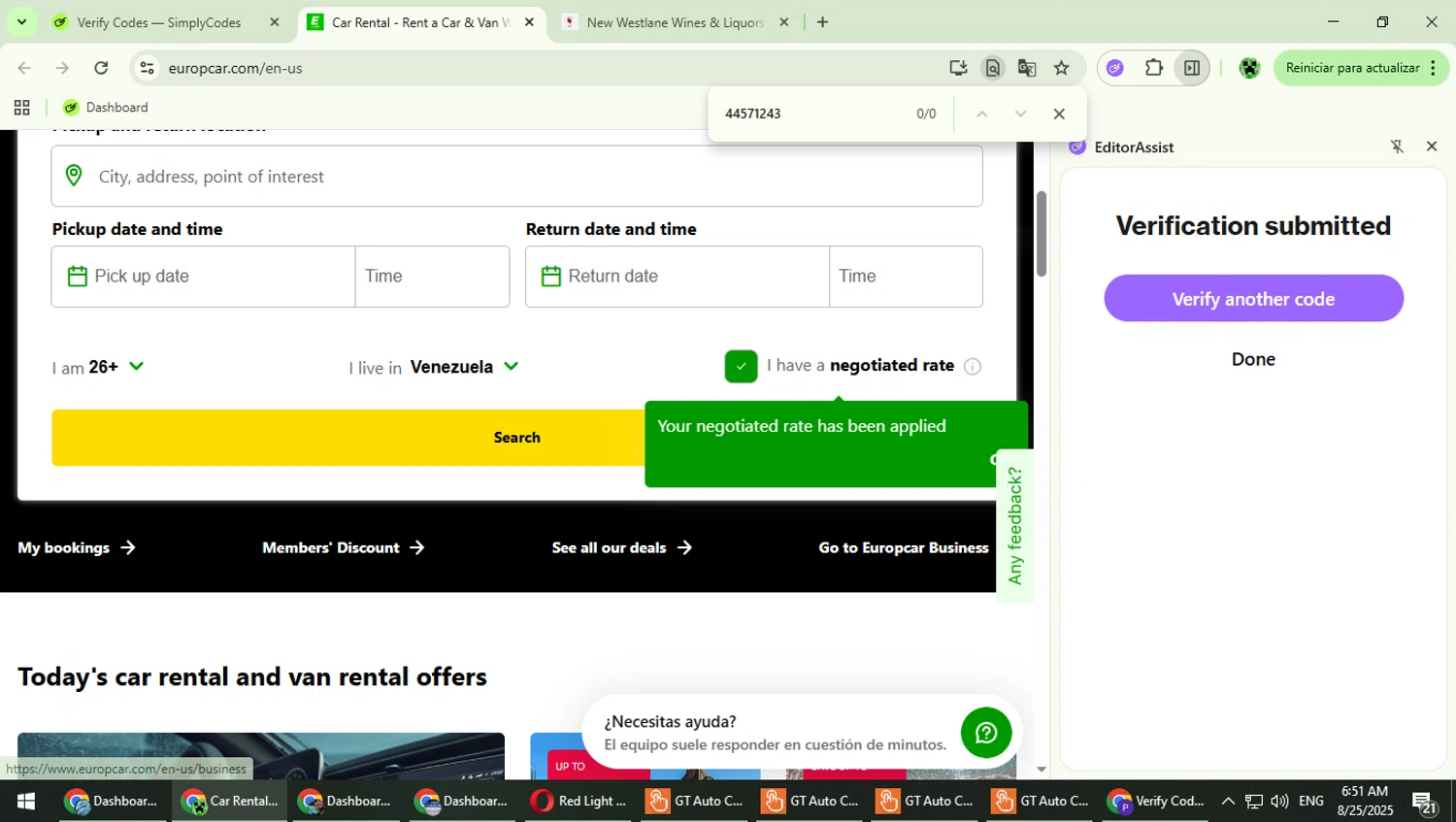Click the city, address location field

(517, 177)
